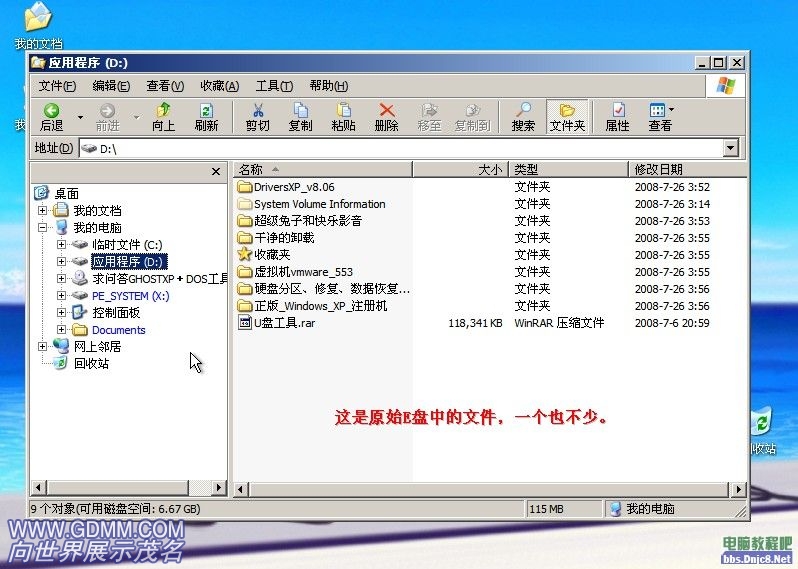The width and height of the screenshot is (798, 569).
Task: Select 控制面板 in the tree
Action: click(x=116, y=312)
